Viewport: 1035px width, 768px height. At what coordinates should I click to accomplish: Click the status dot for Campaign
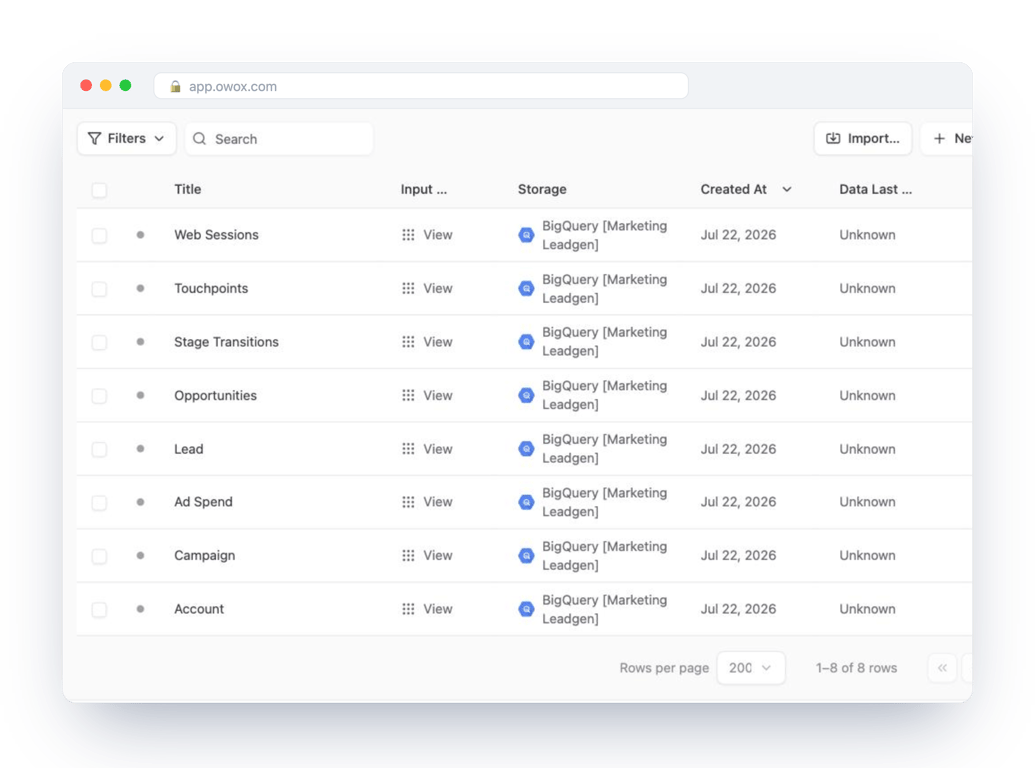click(140, 556)
